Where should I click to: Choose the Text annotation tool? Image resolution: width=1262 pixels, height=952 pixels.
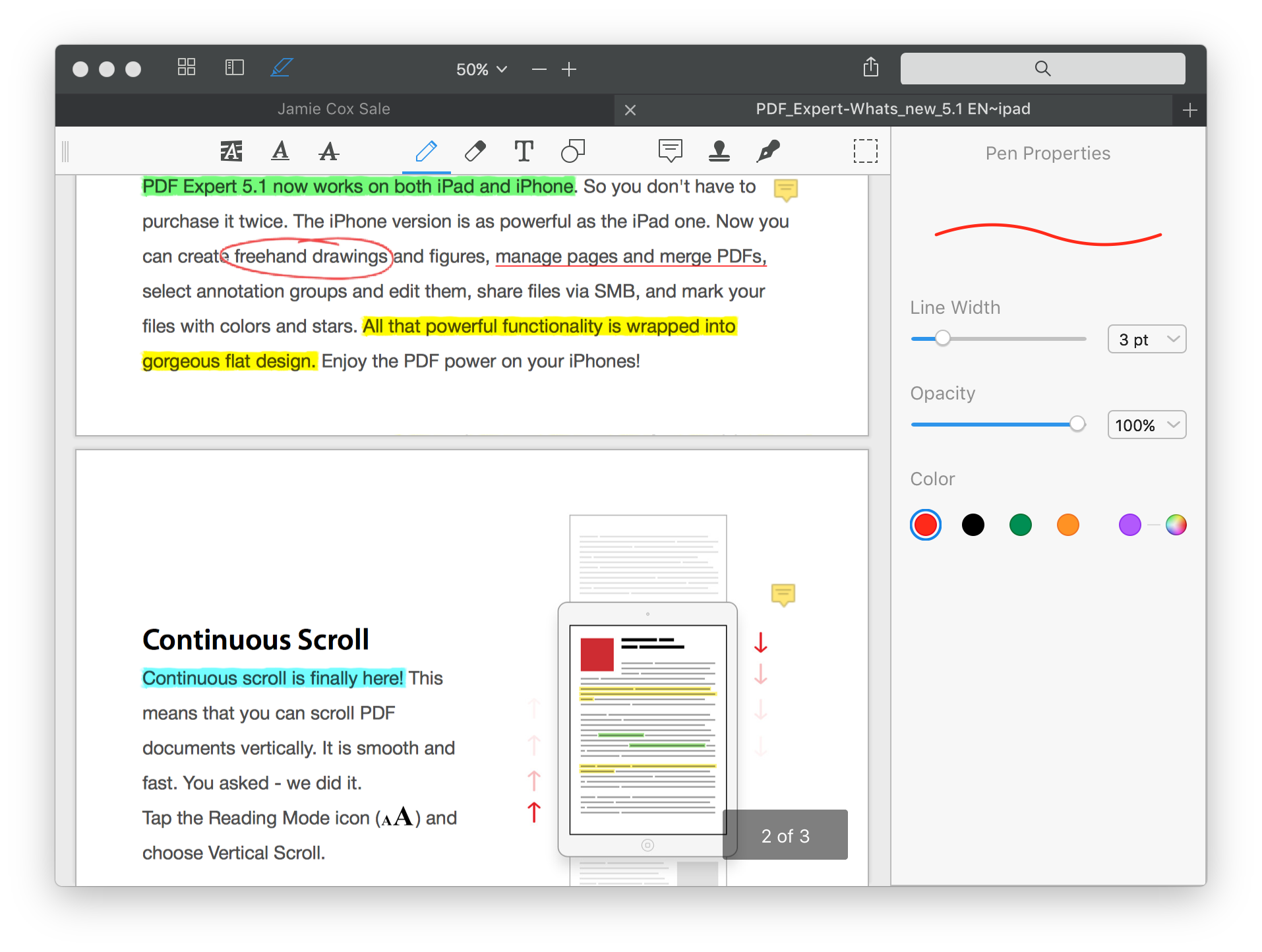point(524,151)
